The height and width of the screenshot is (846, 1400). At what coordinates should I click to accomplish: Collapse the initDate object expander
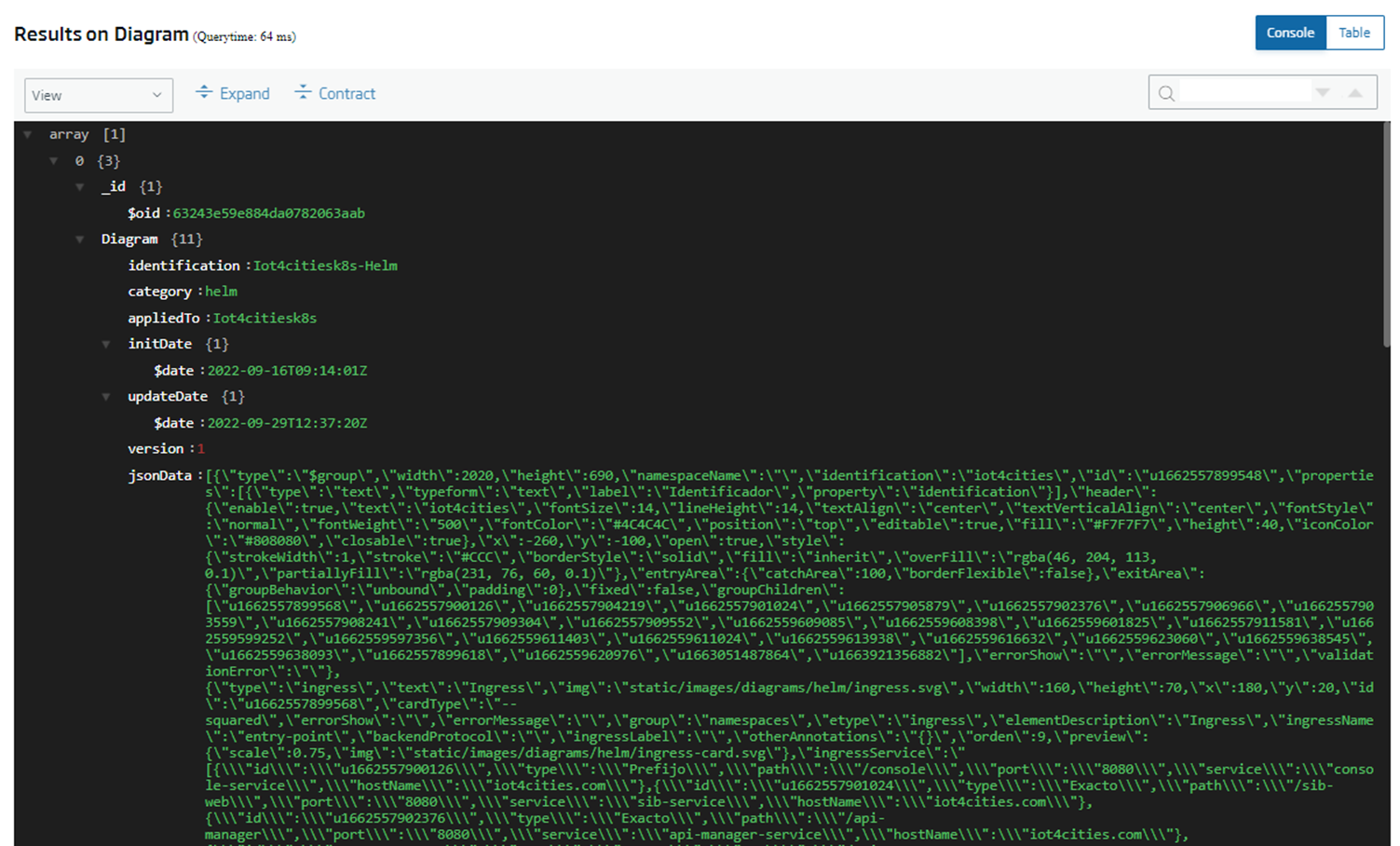point(106,344)
